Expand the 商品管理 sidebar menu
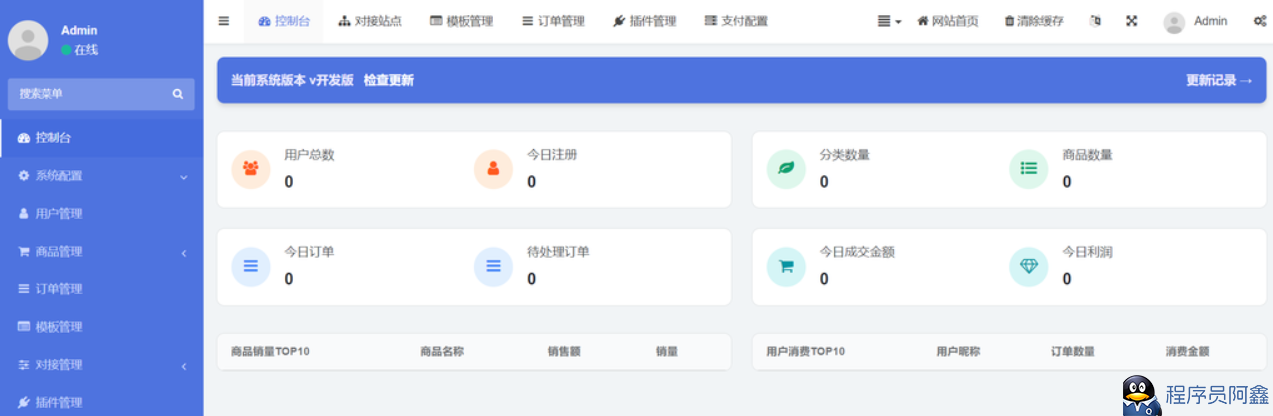This screenshot has height=416, width=1273. pos(102,252)
